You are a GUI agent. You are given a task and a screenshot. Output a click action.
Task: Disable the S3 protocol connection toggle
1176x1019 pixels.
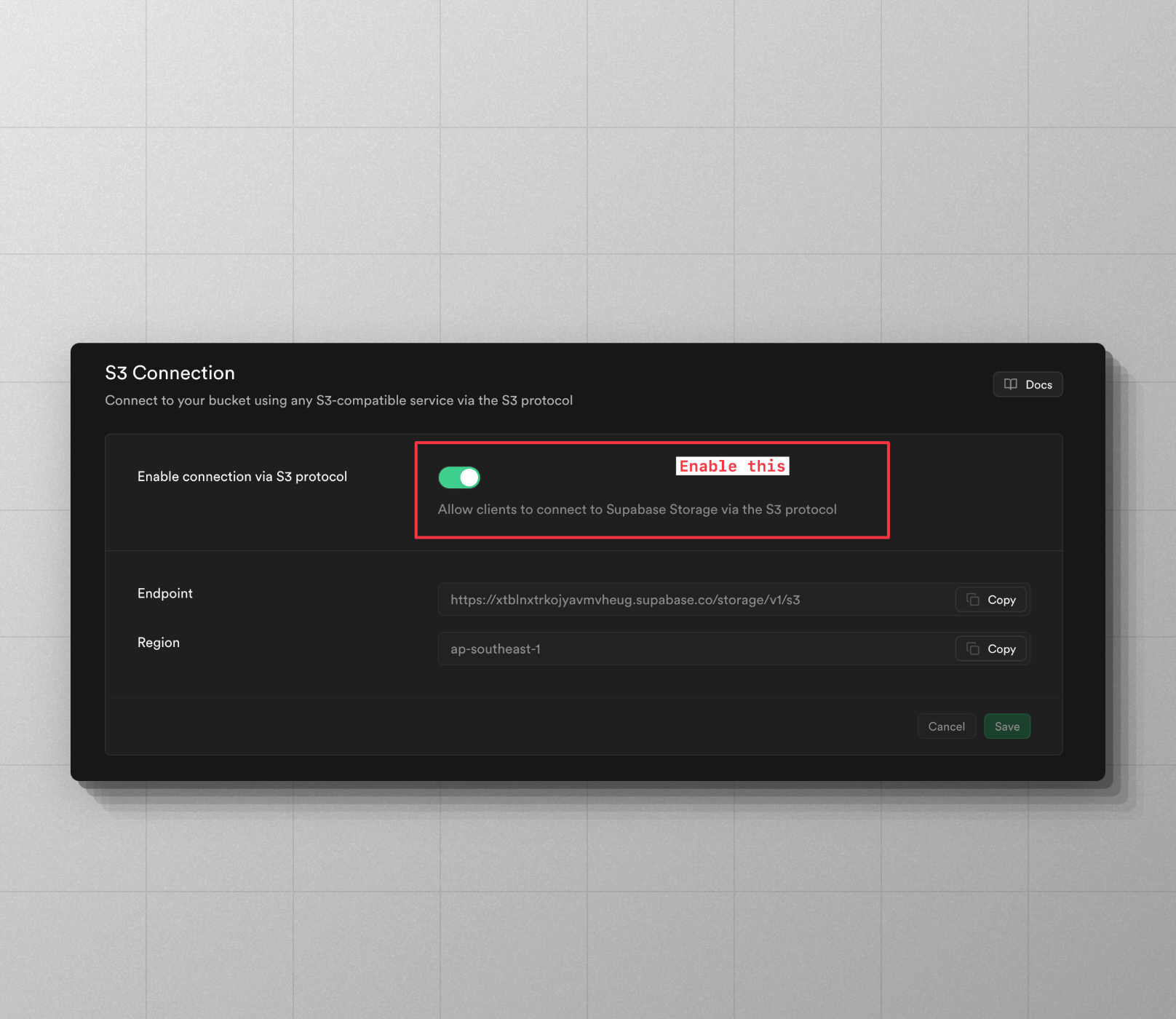(x=459, y=477)
